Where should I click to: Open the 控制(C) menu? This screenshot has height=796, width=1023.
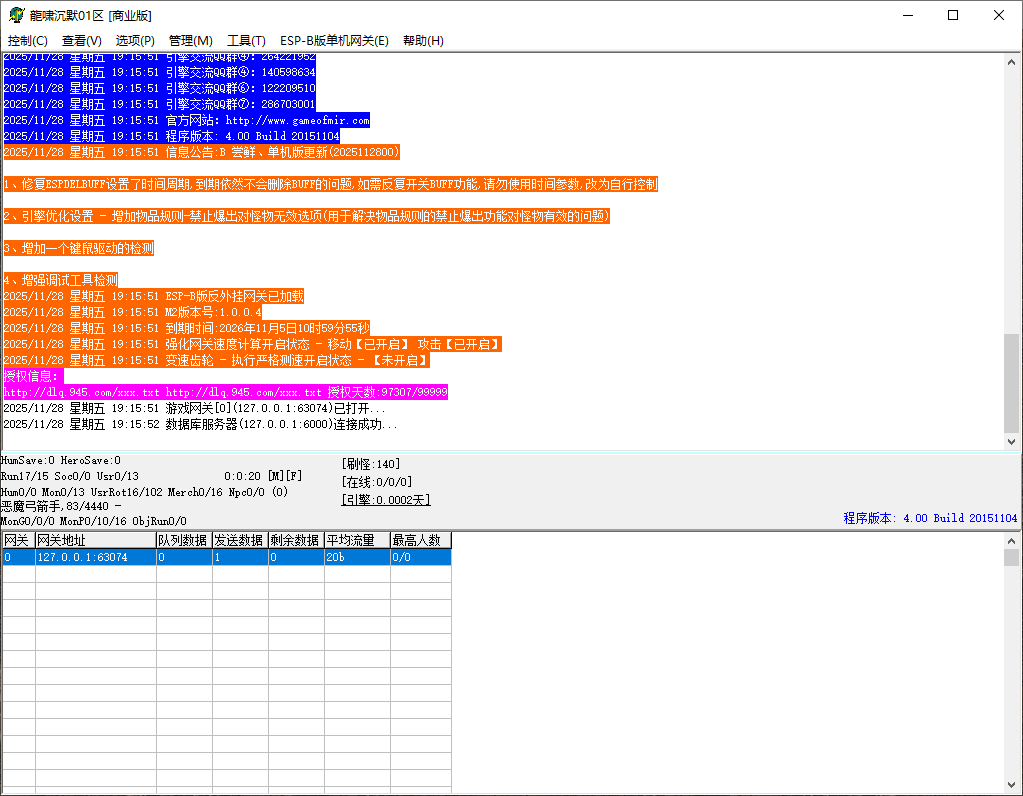click(28, 41)
